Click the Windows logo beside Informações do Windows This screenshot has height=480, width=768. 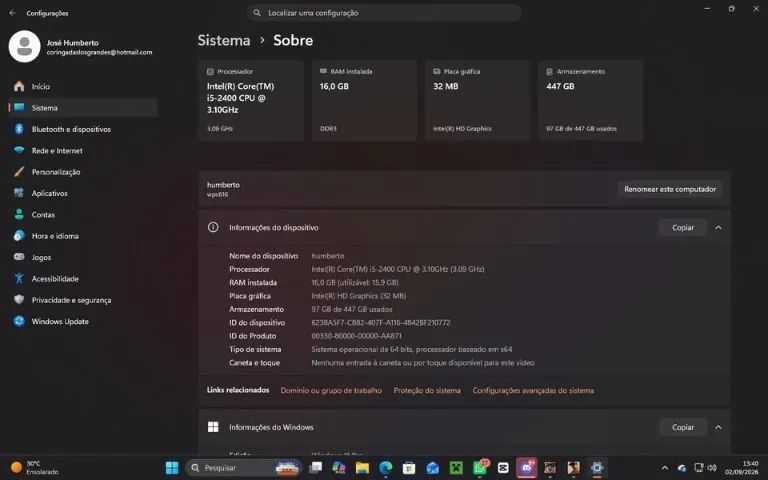pos(213,427)
